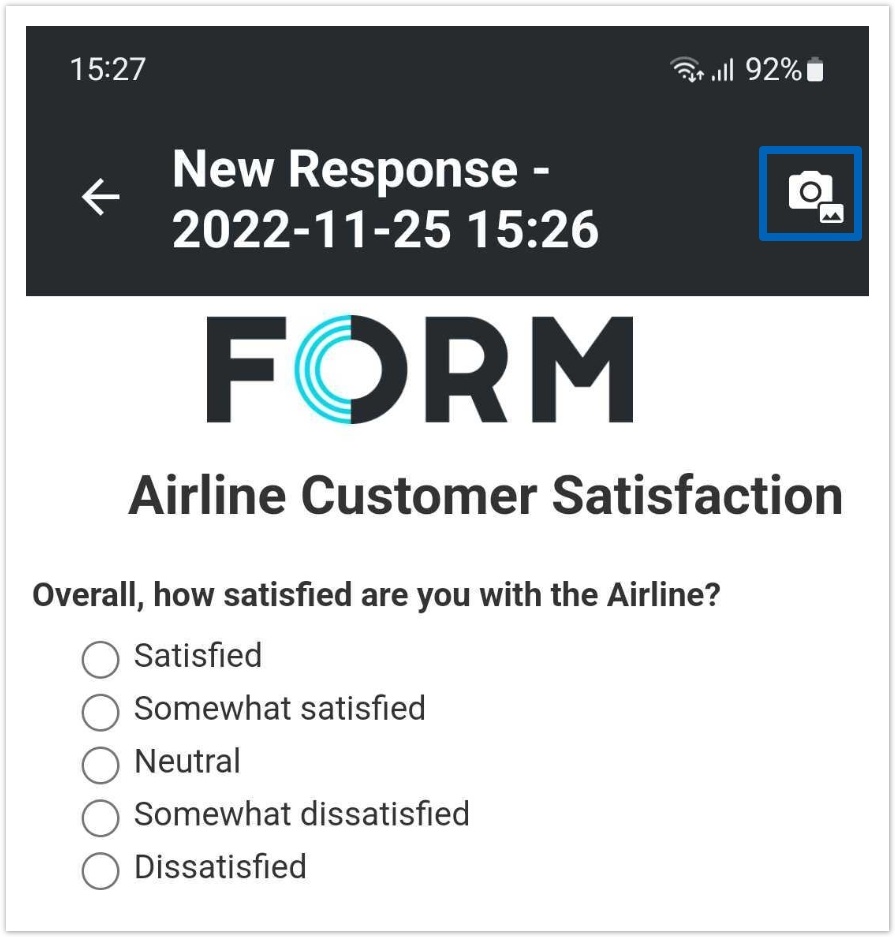Tap the back arrow in header
Image resolution: width=895 pixels, height=937 pixels.
100,197
